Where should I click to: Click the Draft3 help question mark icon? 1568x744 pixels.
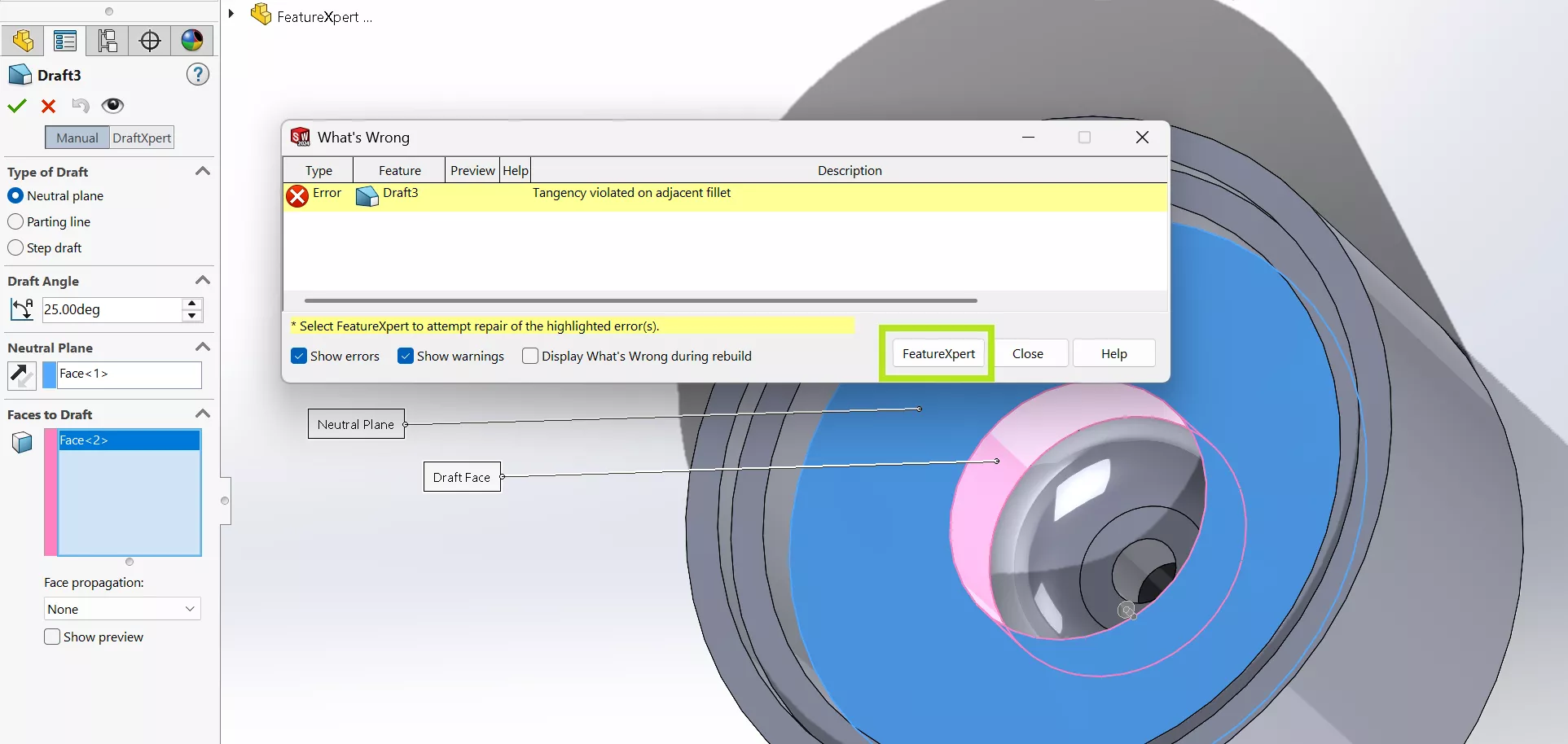(198, 75)
